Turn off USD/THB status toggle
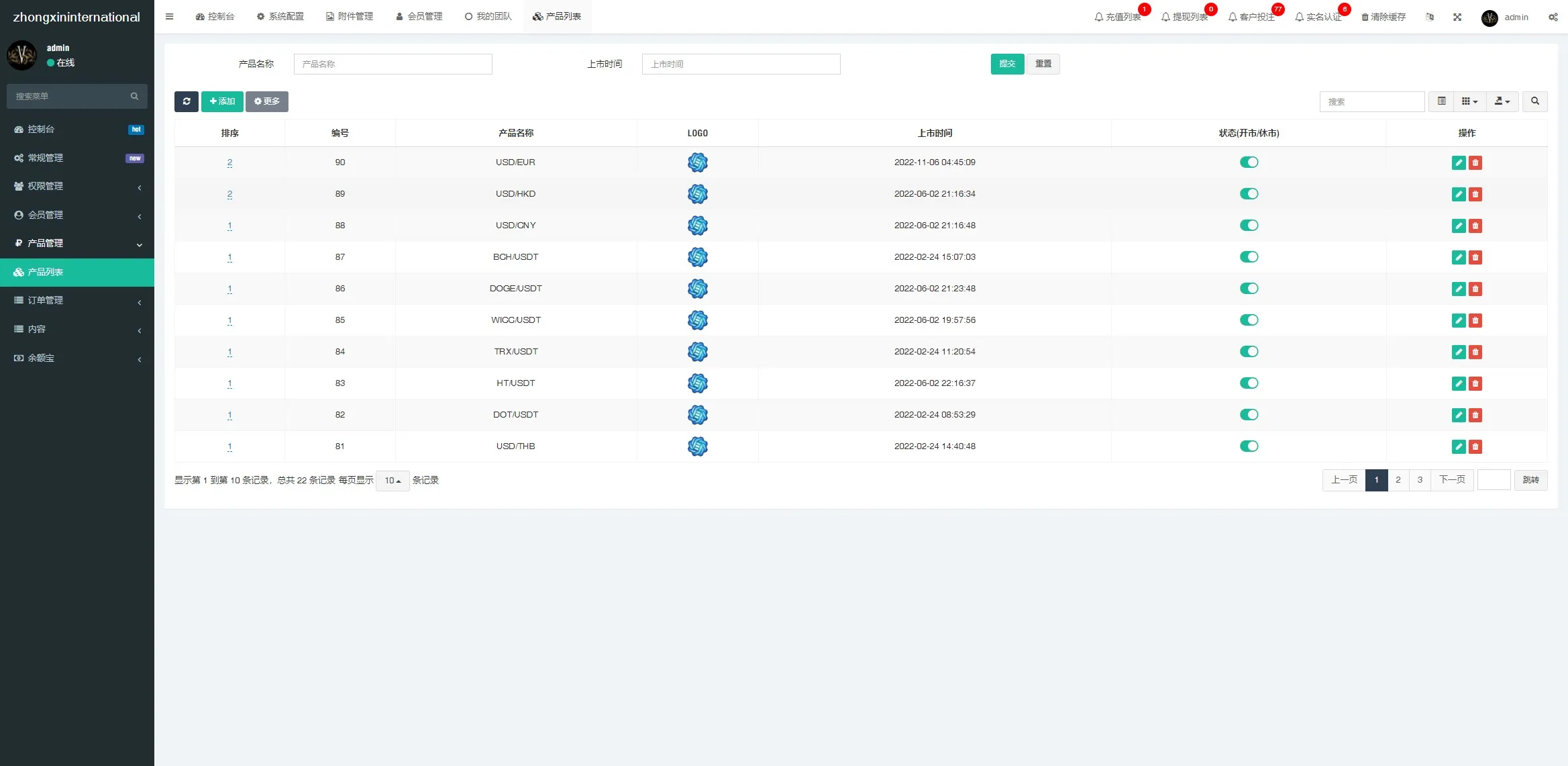The image size is (1568, 766). click(1249, 446)
